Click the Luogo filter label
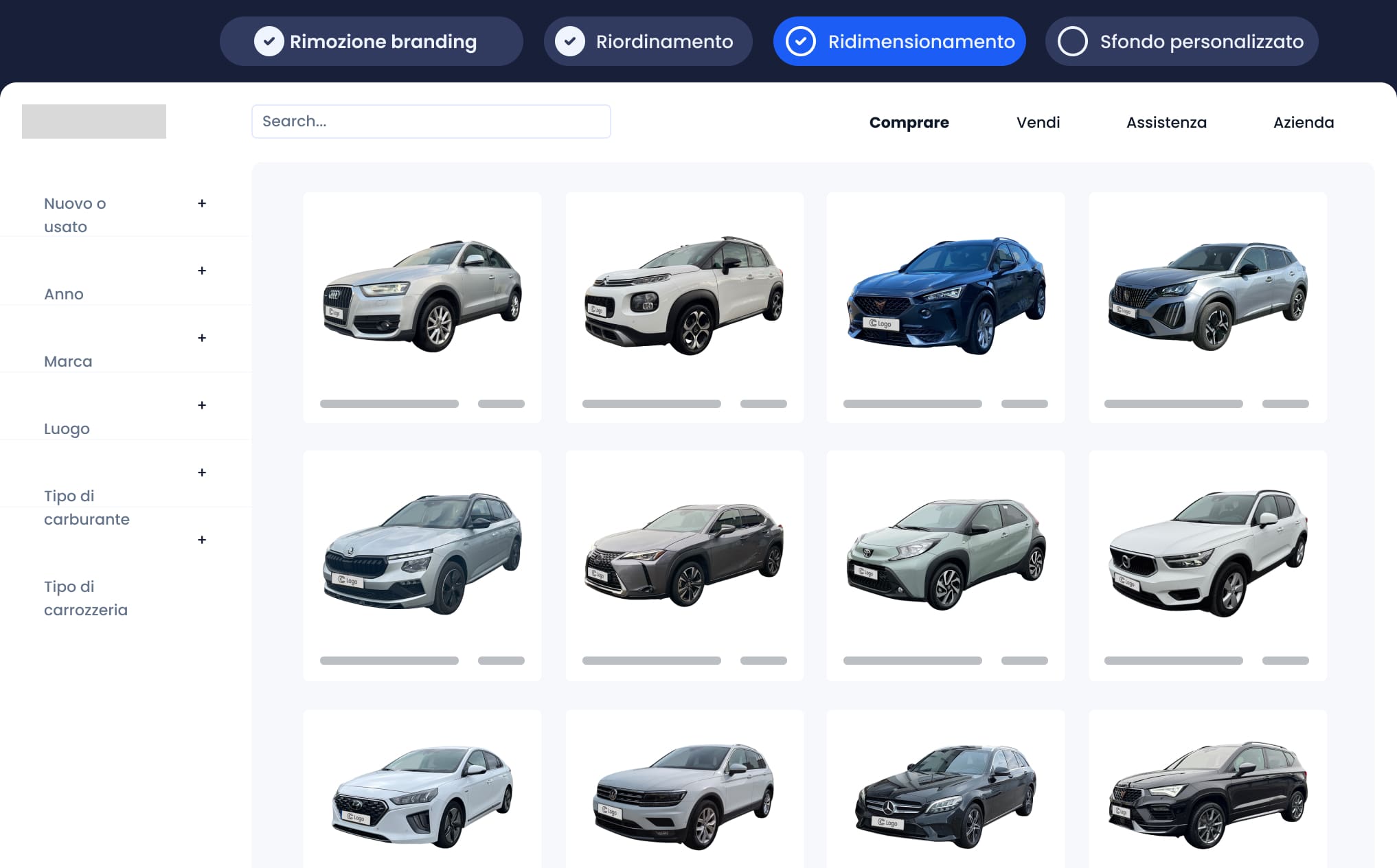1397x868 pixels. [67, 429]
